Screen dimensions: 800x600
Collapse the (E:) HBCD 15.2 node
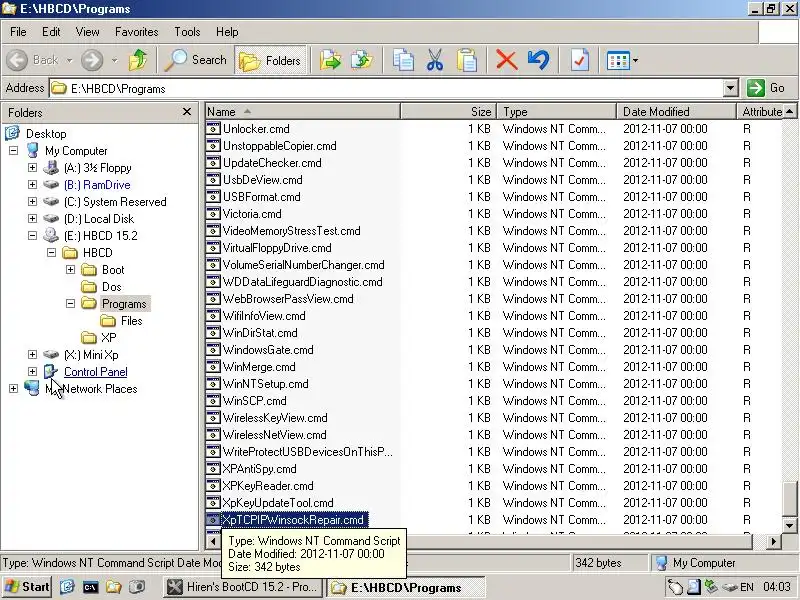point(33,235)
